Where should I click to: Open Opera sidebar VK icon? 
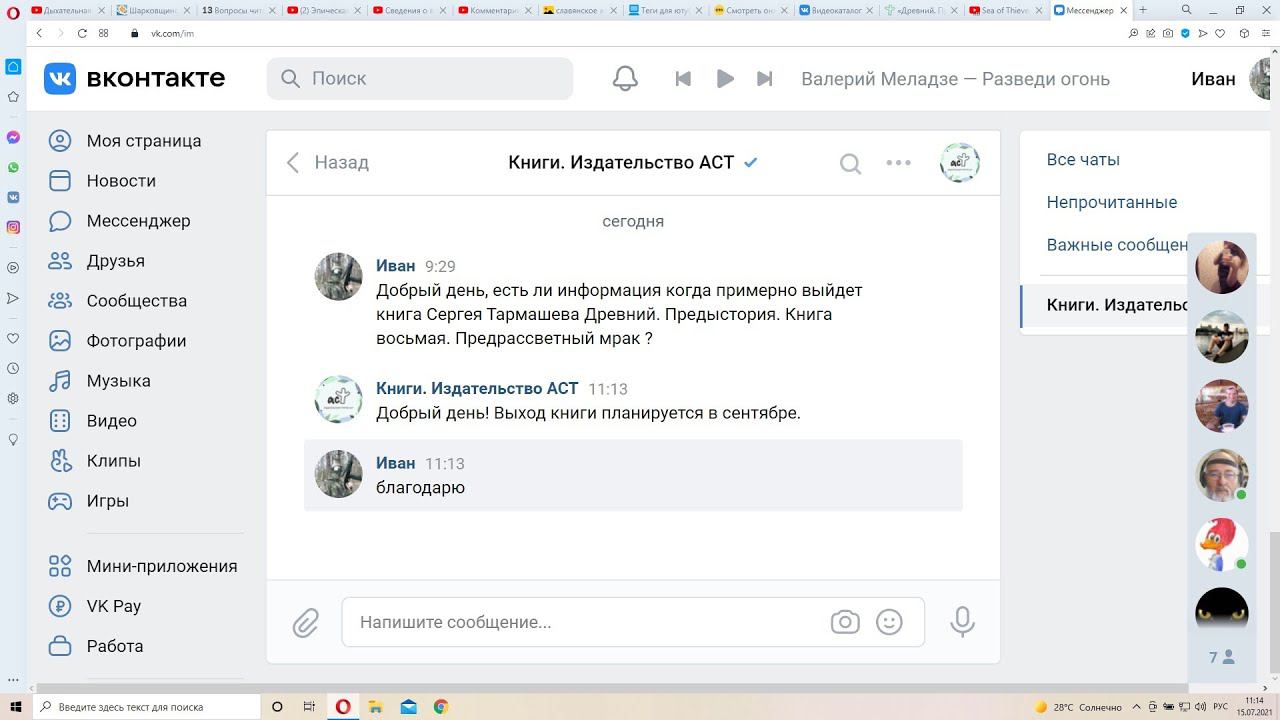pos(13,197)
